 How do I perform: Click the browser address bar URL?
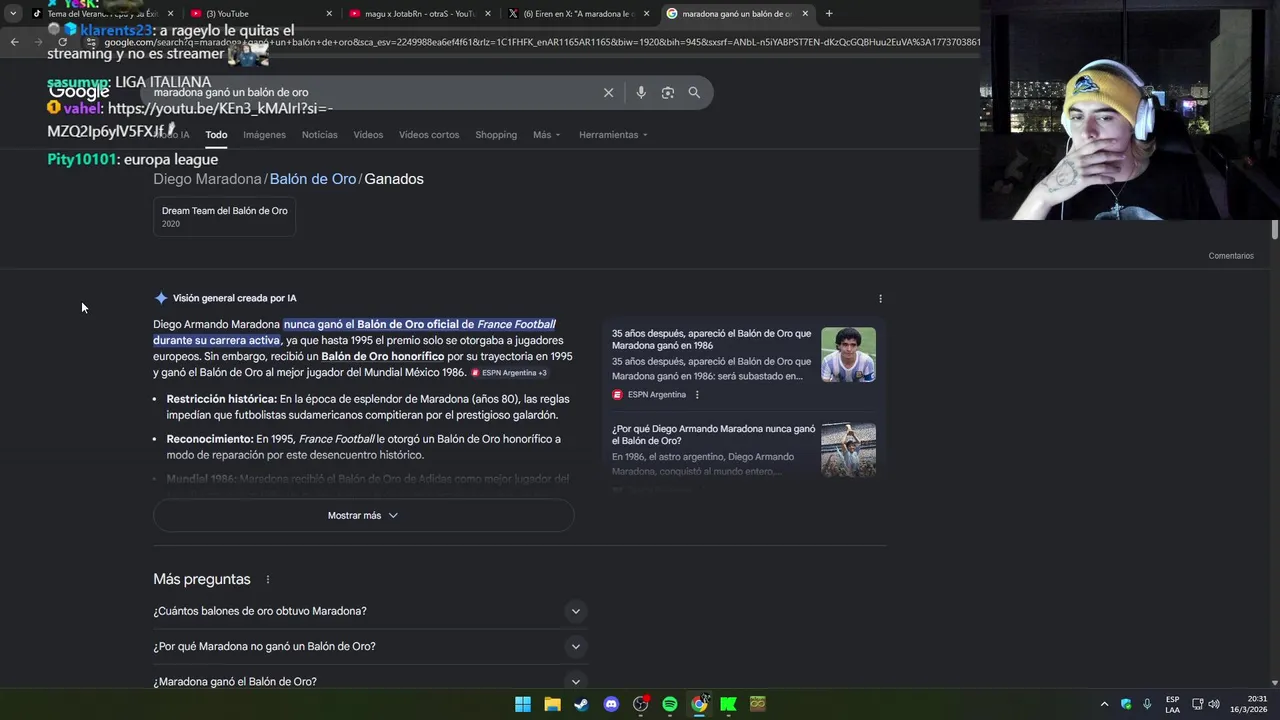click(x=540, y=42)
